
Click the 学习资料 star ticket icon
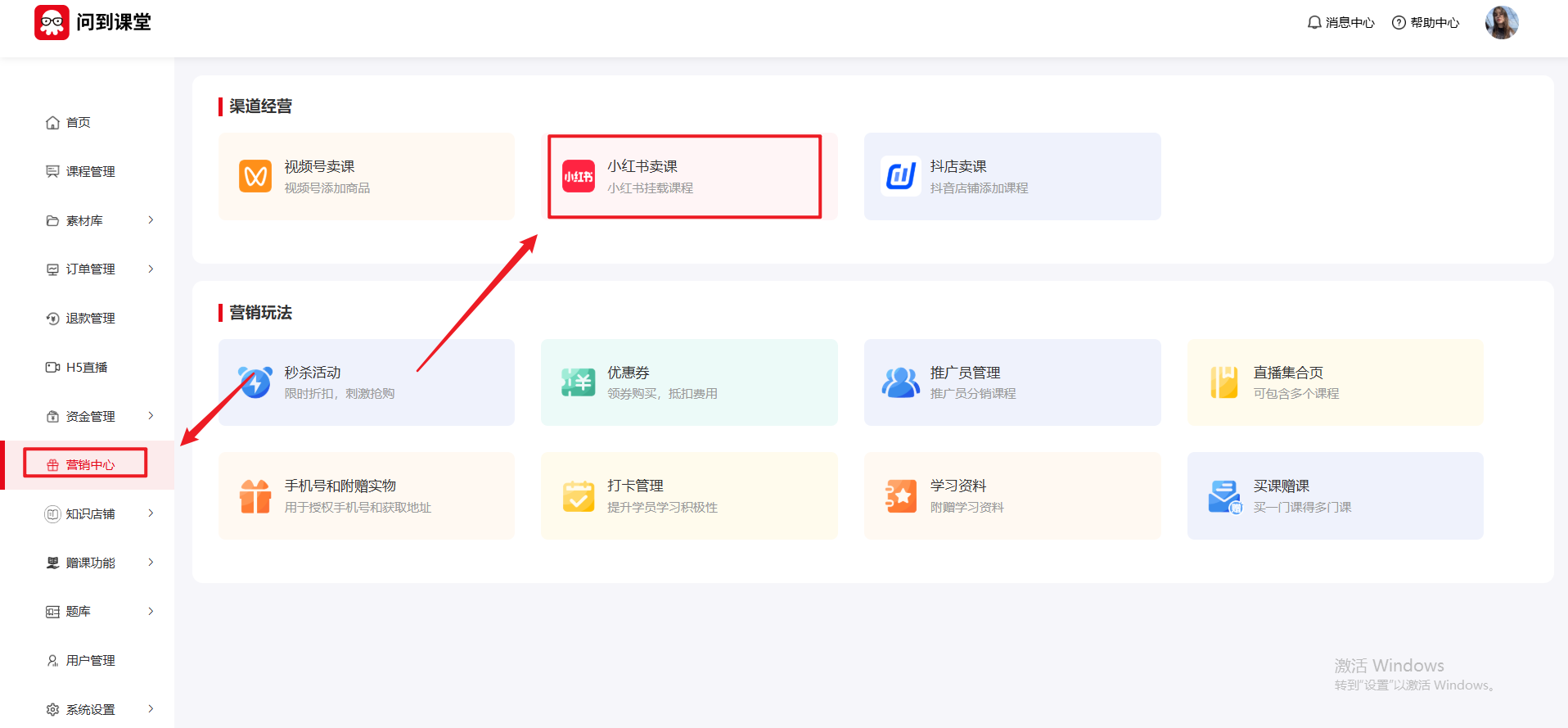[901, 495]
